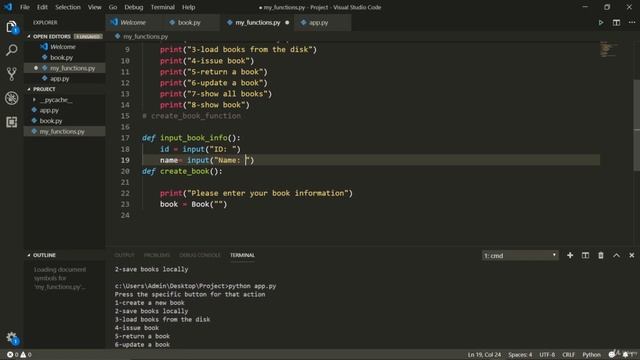This screenshot has height=360, width=640.
Task: Click the VS Code logo icon
Action: coord(8,7)
